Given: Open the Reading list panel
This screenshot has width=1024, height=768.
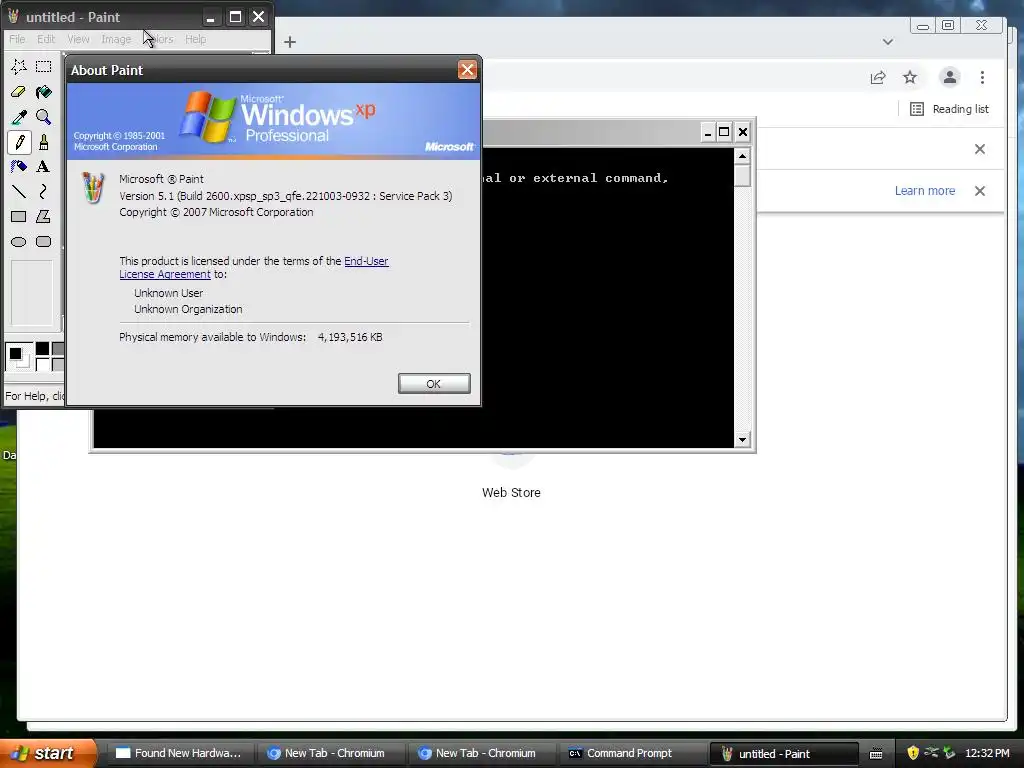Looking at the screenshot, I should (x=950, y=109).
